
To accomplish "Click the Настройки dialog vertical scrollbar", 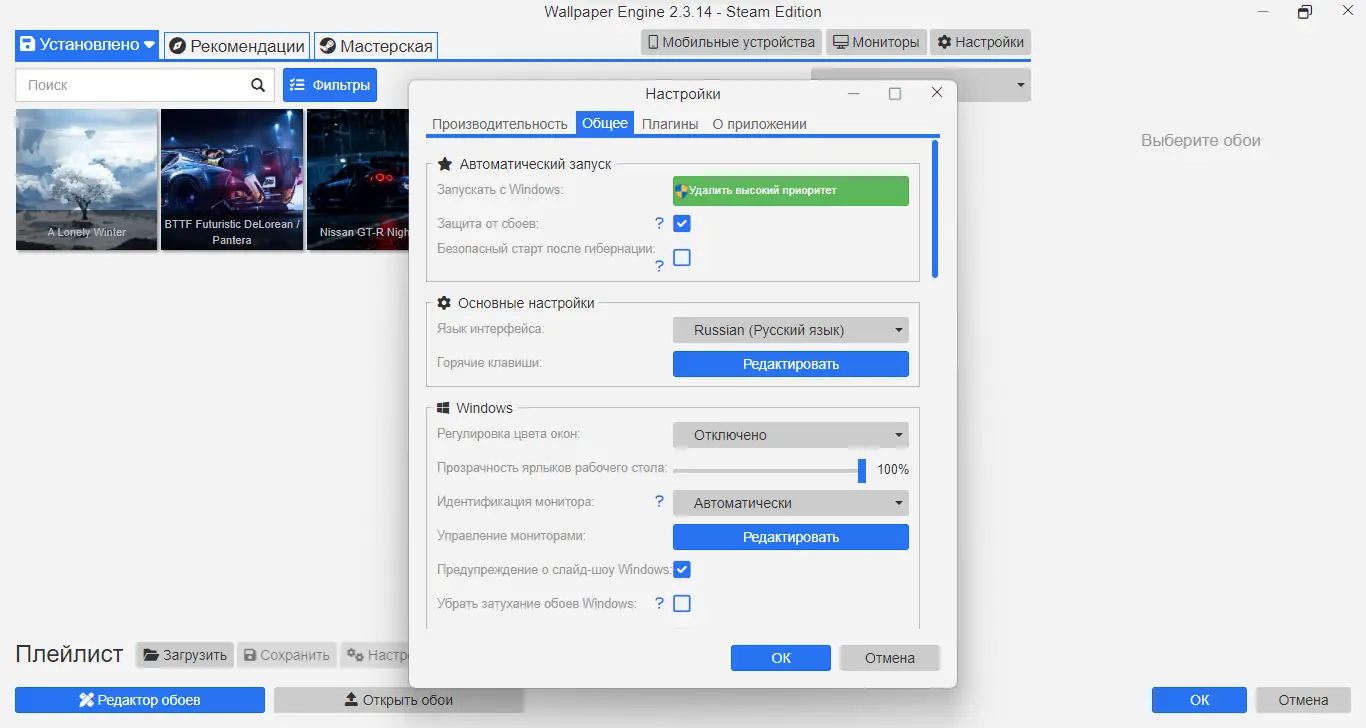I will [935, 209].
